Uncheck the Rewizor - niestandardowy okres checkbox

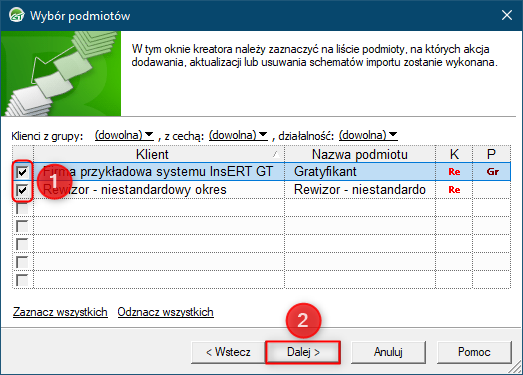[22, 190]
